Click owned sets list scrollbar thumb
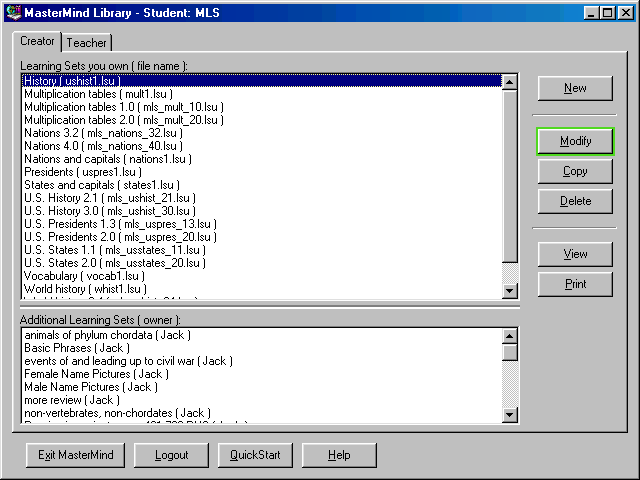 click(x=509, y=176)
